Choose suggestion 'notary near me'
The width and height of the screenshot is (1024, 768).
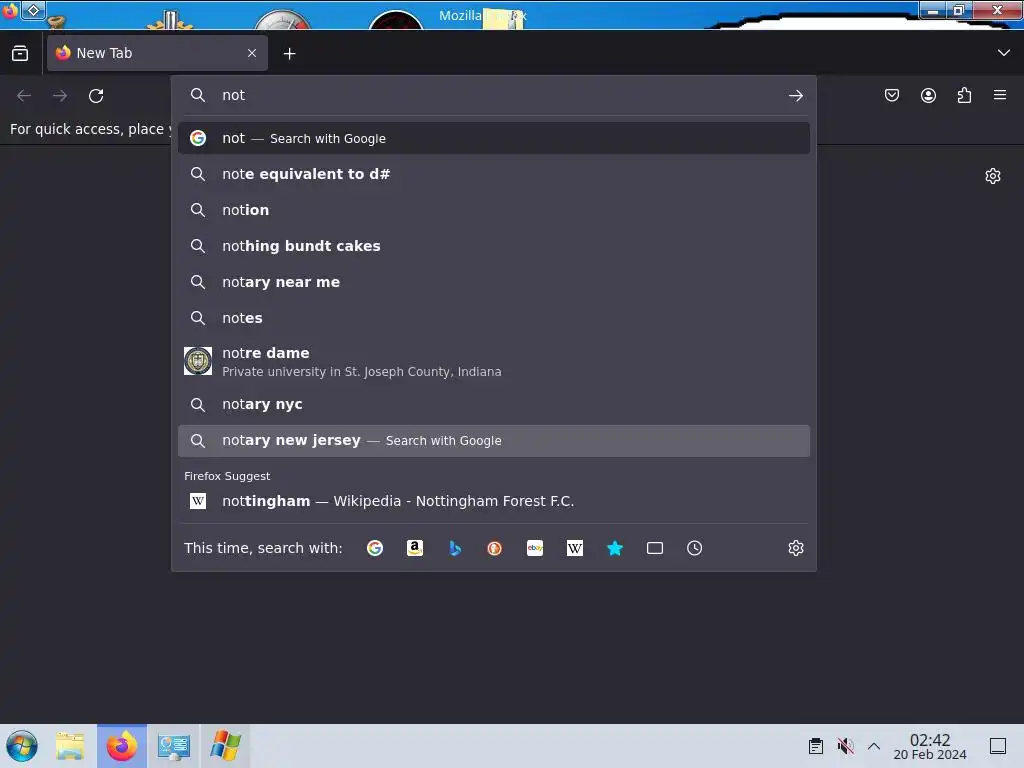point(494,282)
